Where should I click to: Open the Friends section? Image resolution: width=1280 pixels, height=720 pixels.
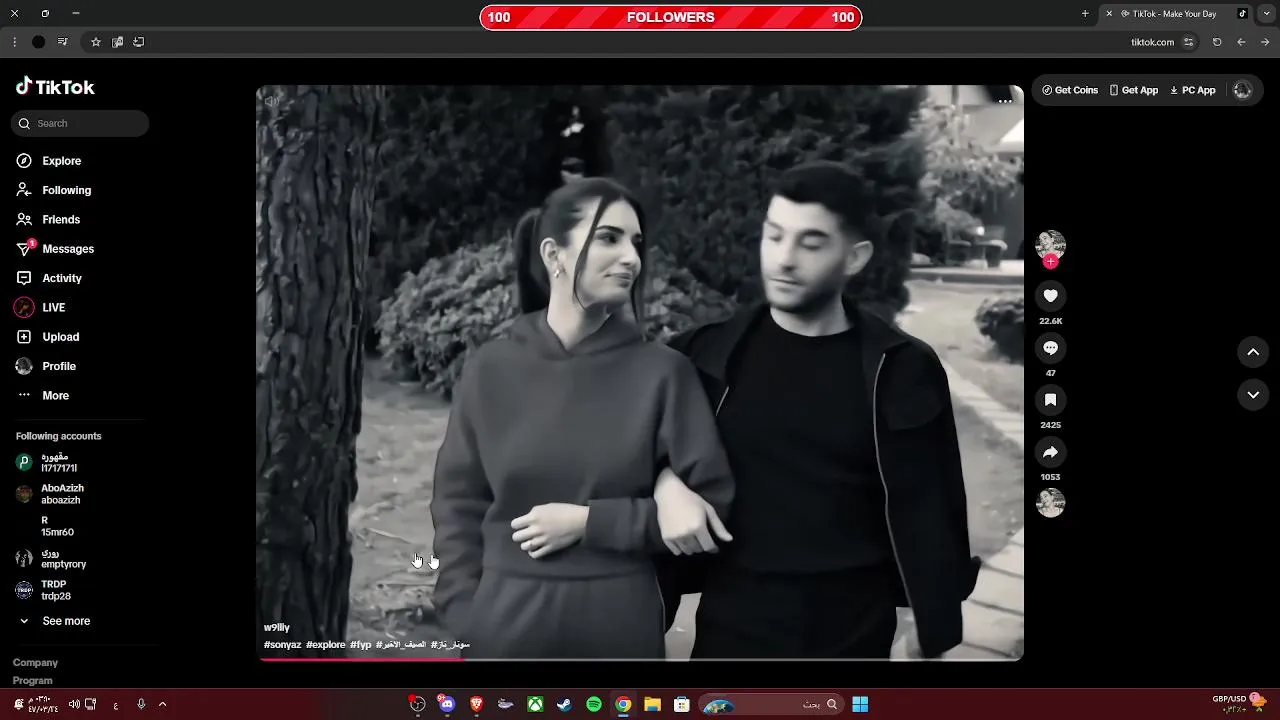(x=48, y=219)
